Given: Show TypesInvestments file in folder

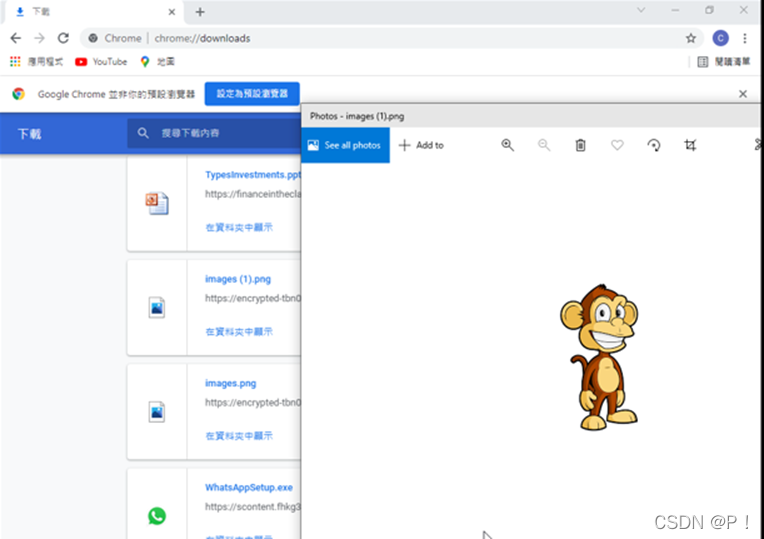Looking at the screenshot, I should pyautogui.click(x=239, y=227).
